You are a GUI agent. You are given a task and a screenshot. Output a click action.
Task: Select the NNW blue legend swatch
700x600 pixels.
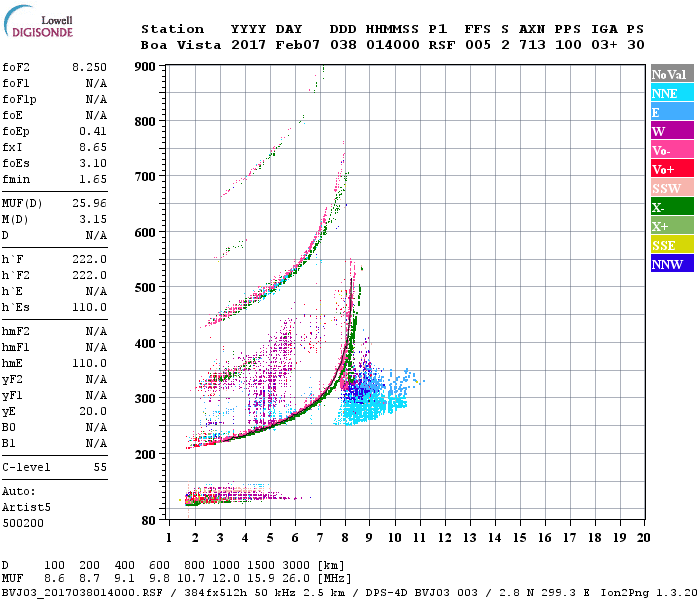click(x=672, y=264)
